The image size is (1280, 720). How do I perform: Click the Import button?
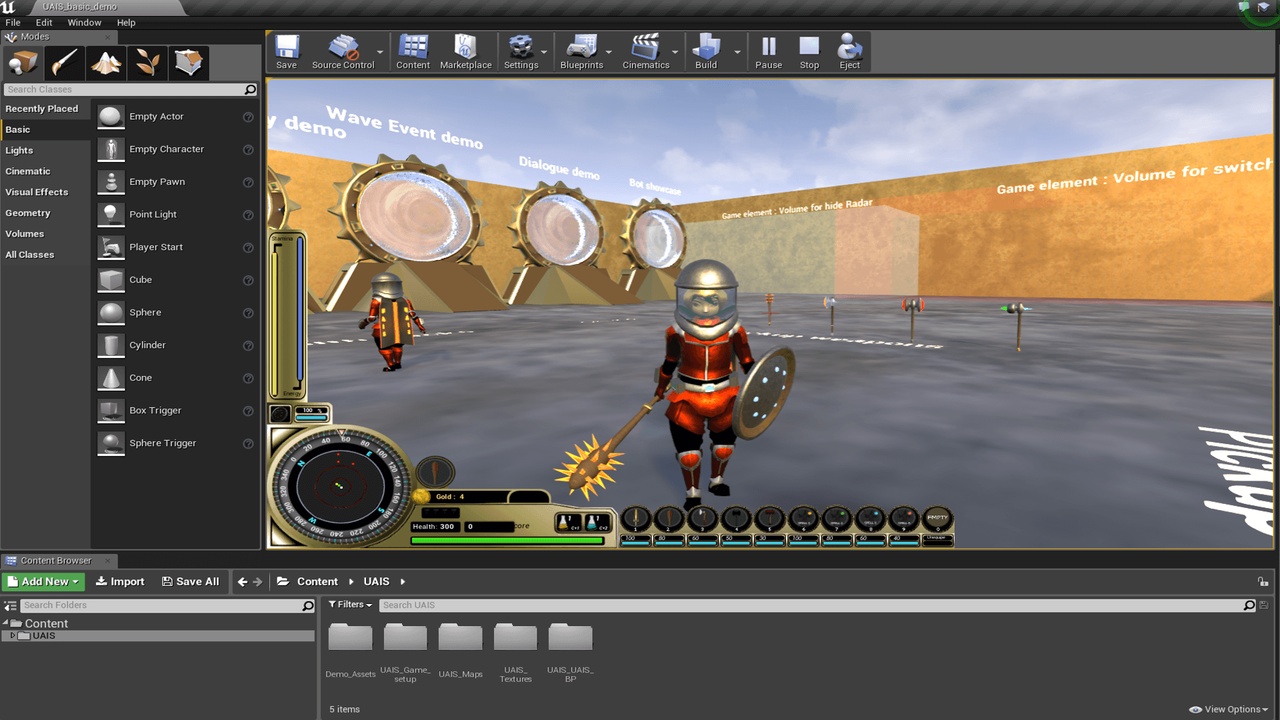(x=120, y=581)
